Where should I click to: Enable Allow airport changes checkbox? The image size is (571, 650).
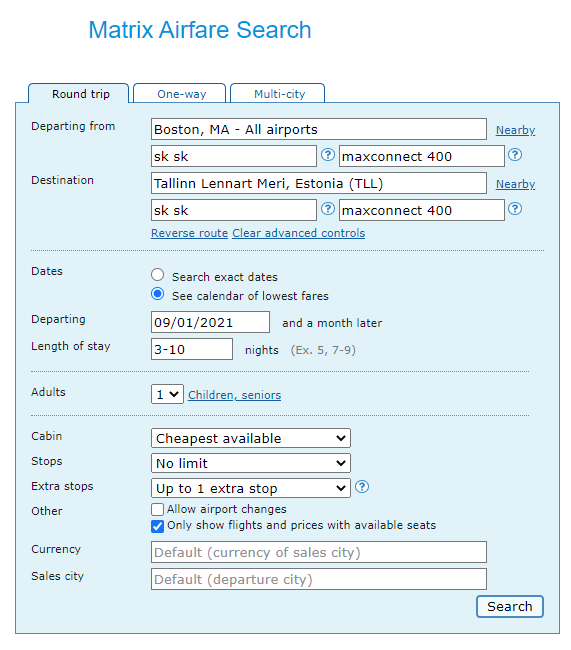(x=157, y=509)
